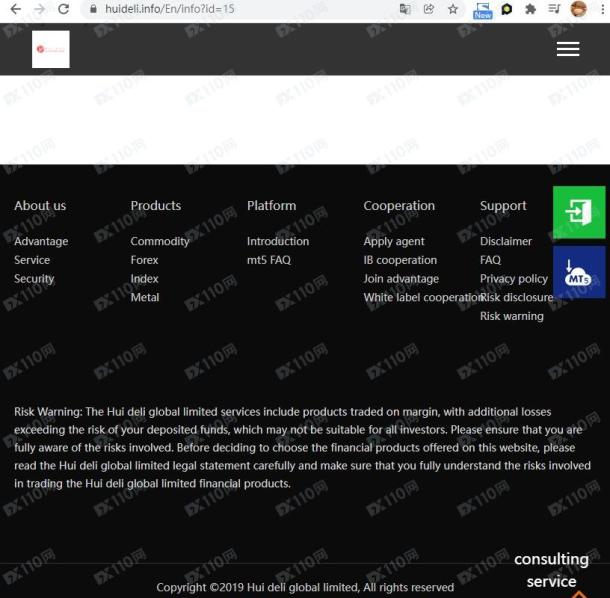Click the Platform footer heading
Image resolution: width=610 pixels, height=598 pixels.
coord(272,205)
